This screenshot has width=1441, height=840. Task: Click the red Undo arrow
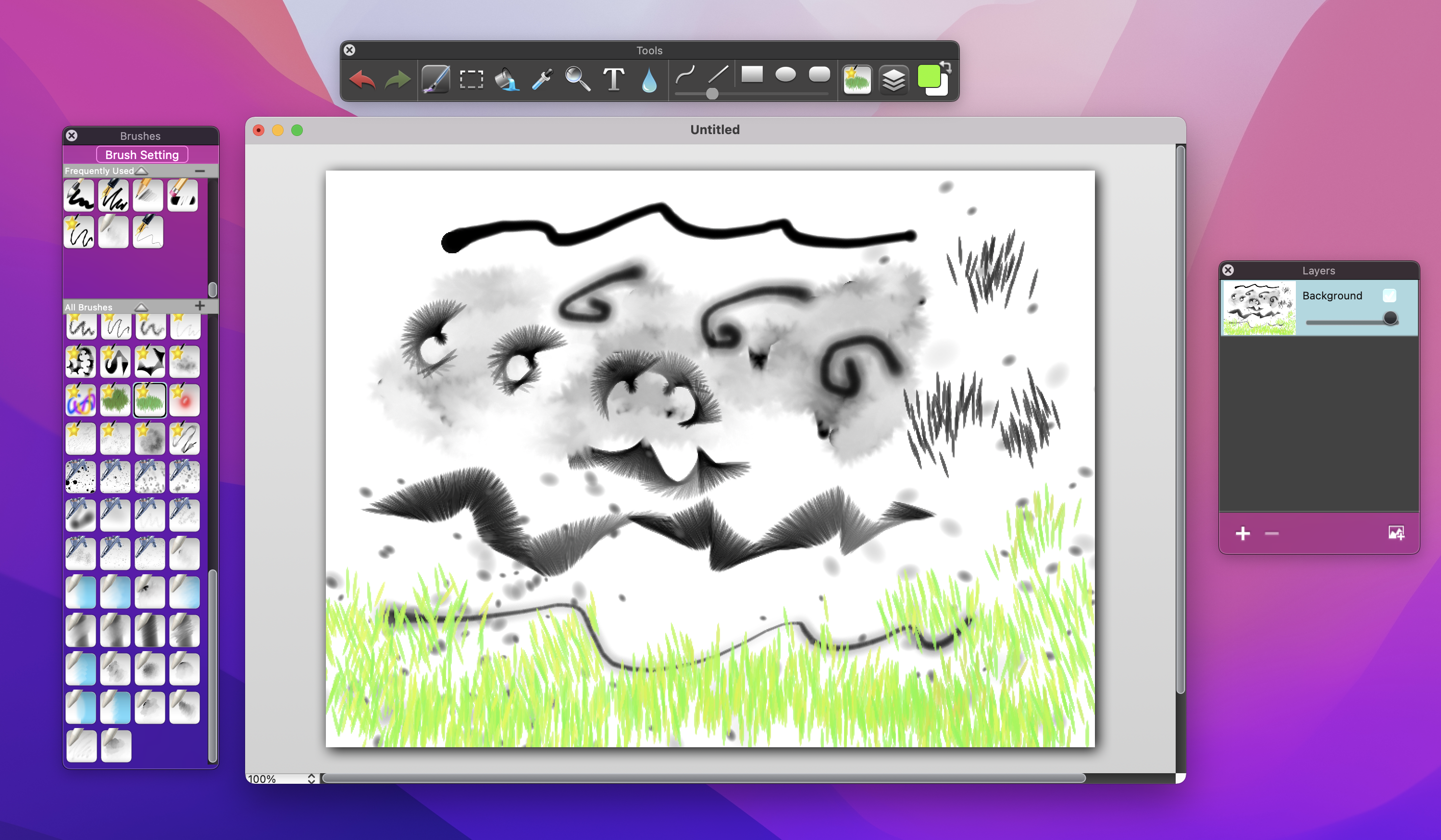(x=362, y=79)
